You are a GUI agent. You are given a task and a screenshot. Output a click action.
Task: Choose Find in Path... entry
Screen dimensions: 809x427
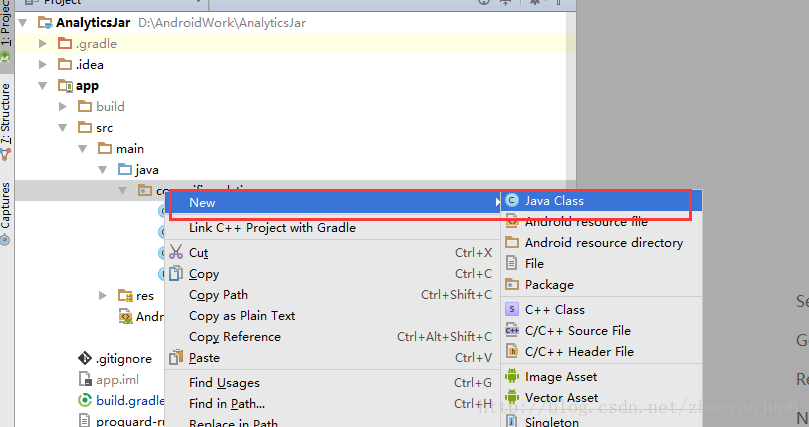click(333, 404)
